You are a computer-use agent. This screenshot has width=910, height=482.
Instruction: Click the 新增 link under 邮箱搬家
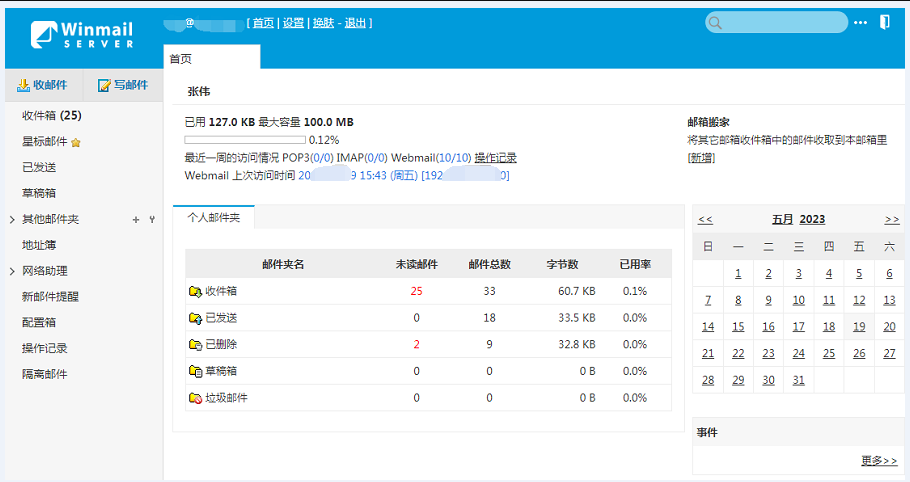pos(701,158)
